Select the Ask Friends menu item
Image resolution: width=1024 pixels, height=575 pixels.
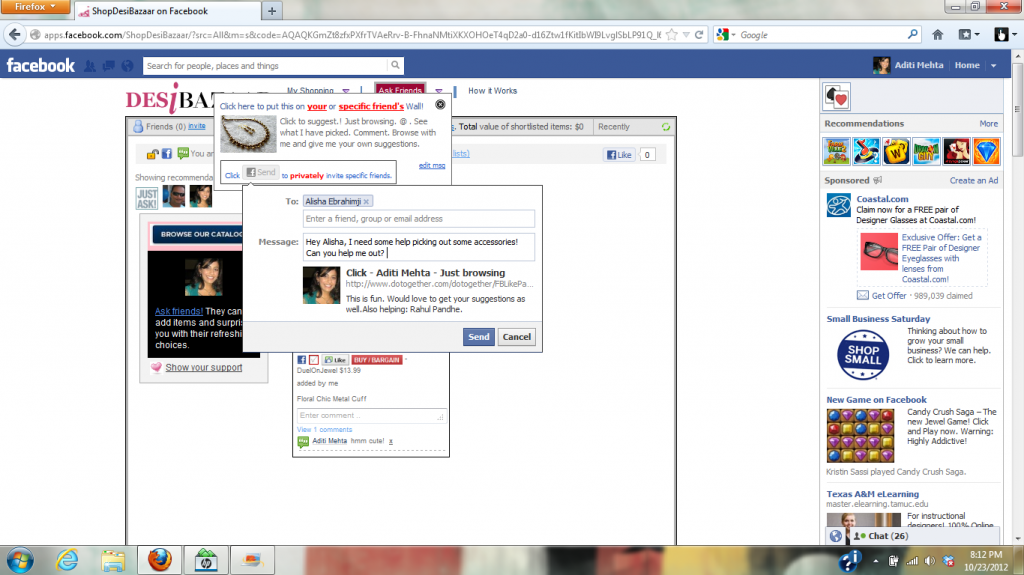(x=400, y=90)
